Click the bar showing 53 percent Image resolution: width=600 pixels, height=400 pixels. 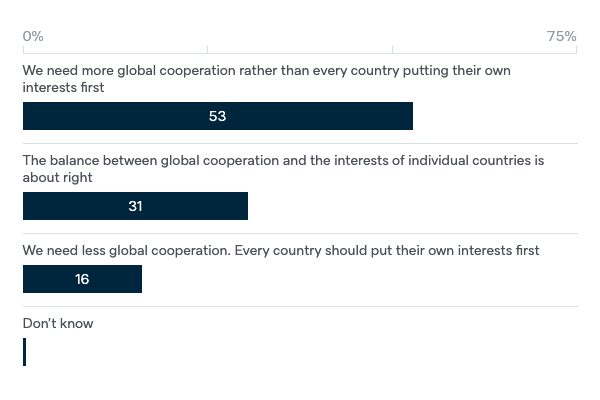[218, 116]
